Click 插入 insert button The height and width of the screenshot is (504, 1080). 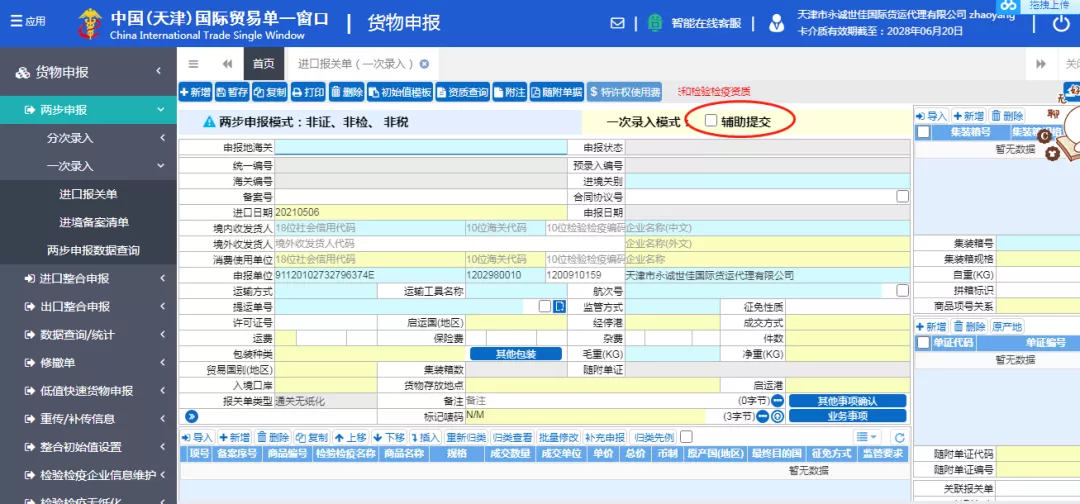[x=426, y=437]
